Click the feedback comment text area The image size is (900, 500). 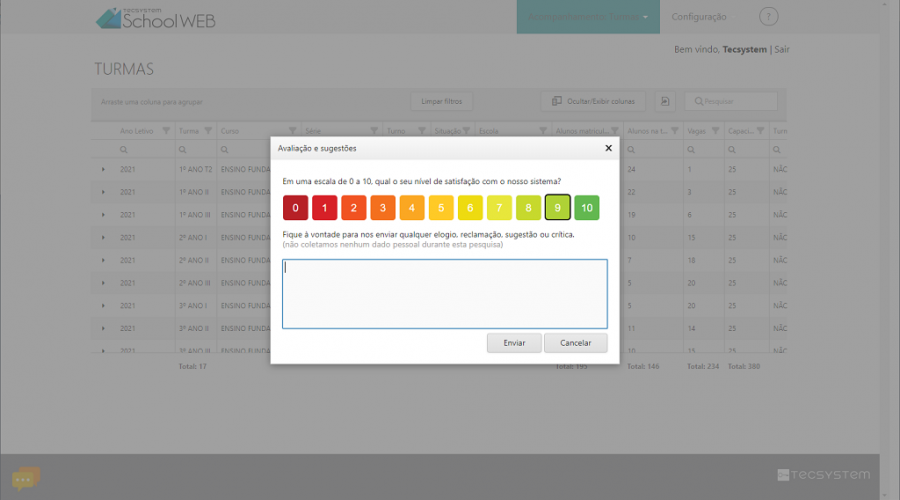(x=444, y=293)
